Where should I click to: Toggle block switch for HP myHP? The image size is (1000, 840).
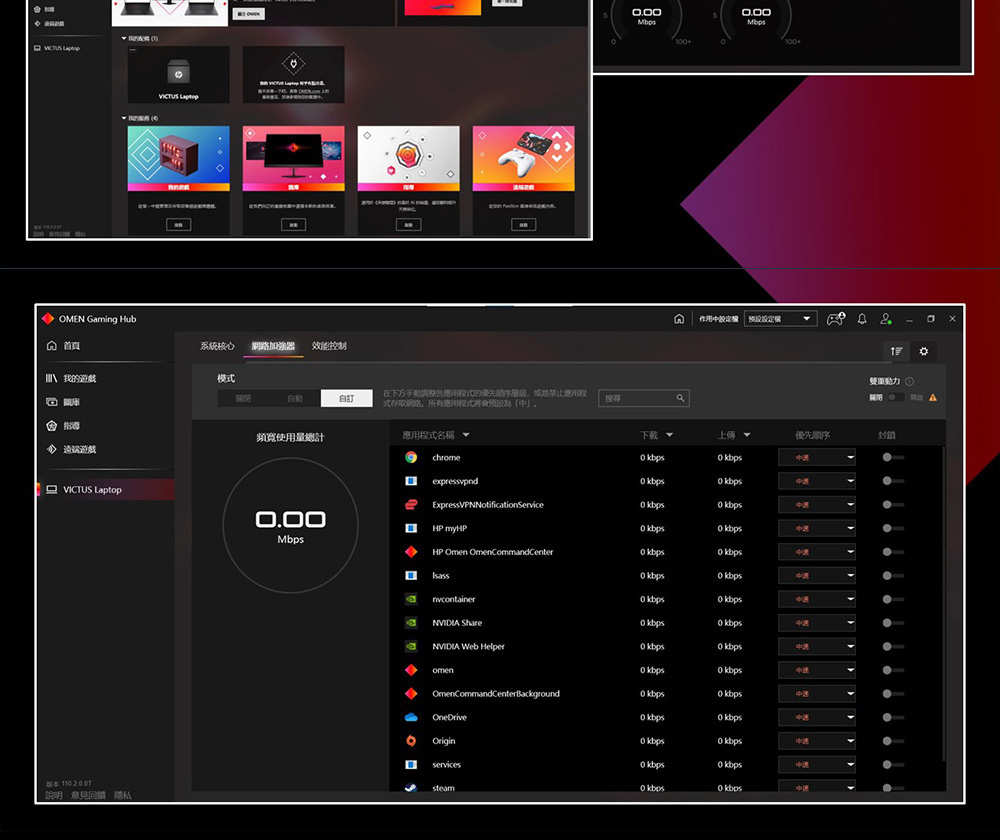[893, 528]
